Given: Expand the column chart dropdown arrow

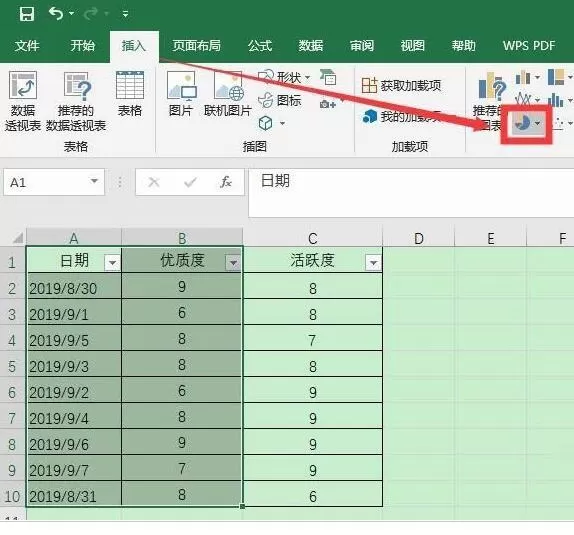Looking at the screenshot, I should [537, 77].
